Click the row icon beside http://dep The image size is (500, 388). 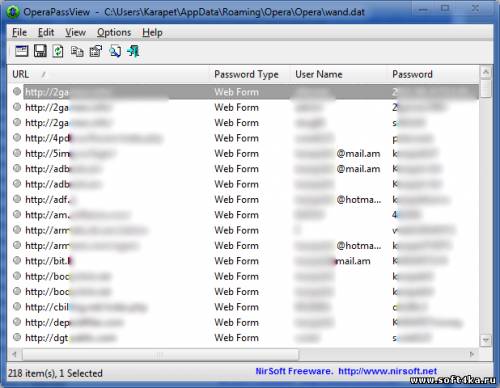coord(17,322)
